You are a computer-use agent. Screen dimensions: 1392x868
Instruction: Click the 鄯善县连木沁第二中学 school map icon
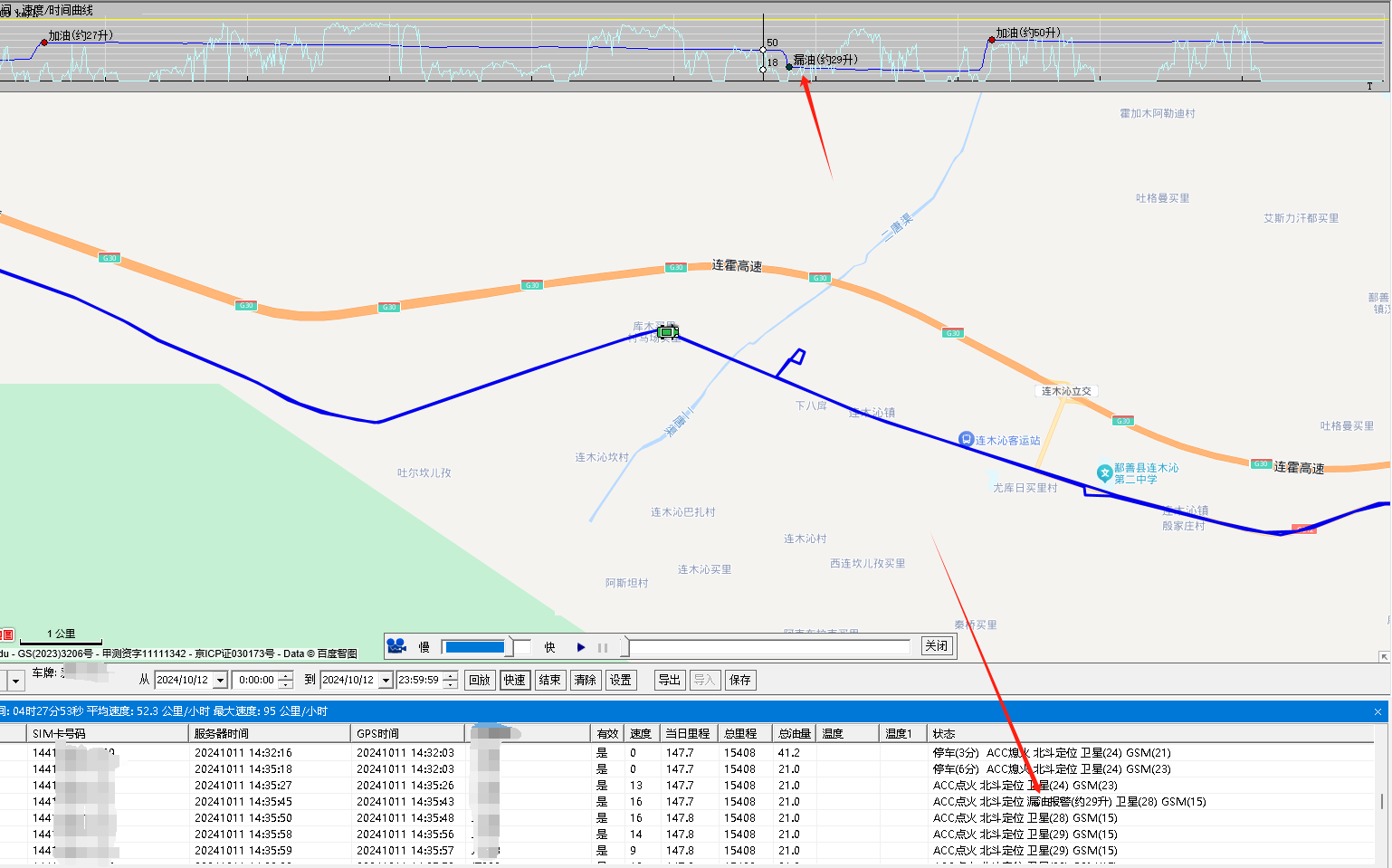(x=1104, y=472)
